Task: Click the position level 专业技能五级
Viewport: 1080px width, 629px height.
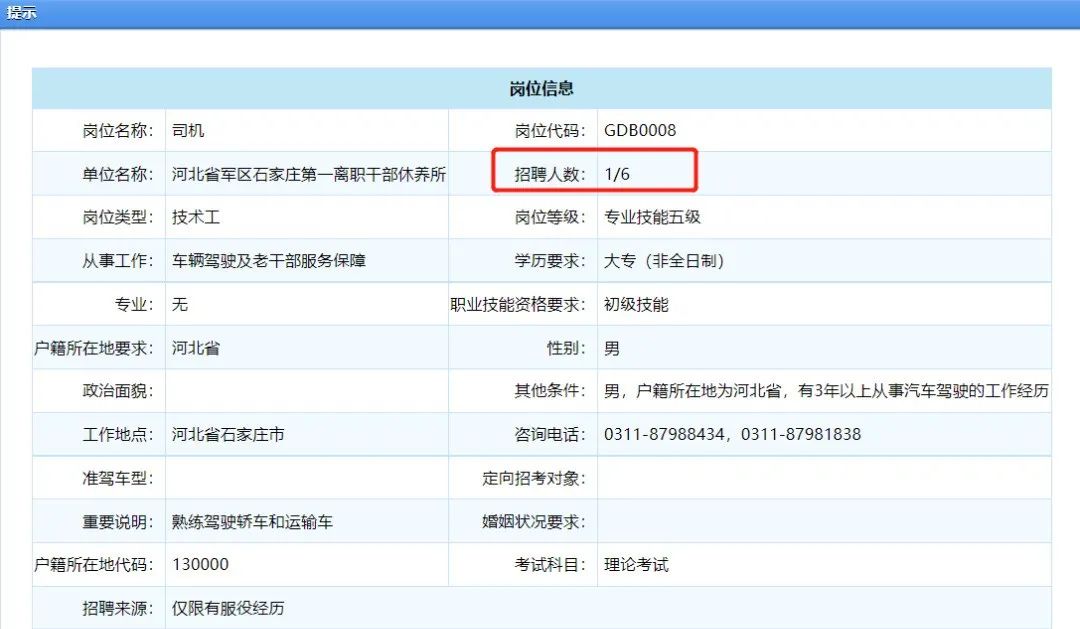Action: tap(652, 217)
